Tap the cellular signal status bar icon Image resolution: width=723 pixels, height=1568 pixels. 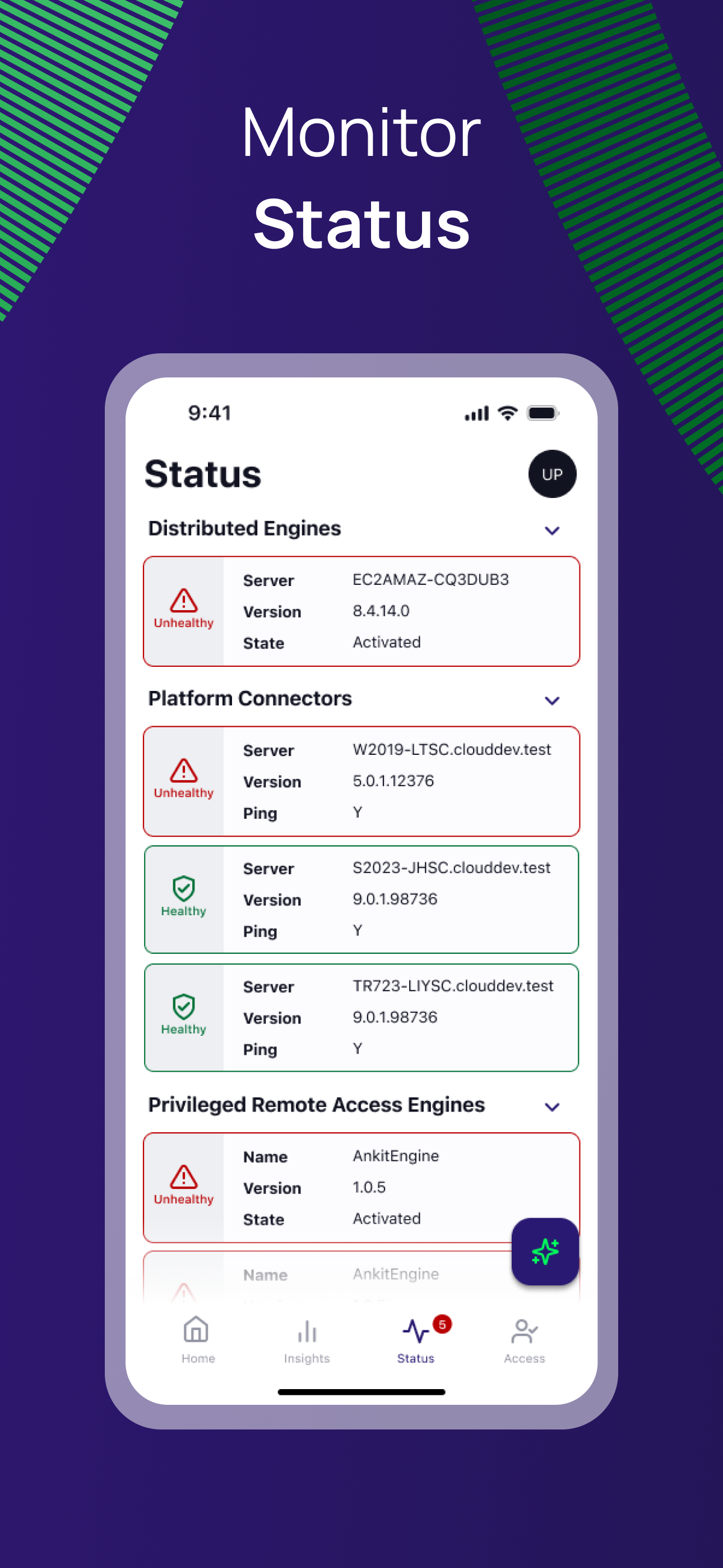476,413
